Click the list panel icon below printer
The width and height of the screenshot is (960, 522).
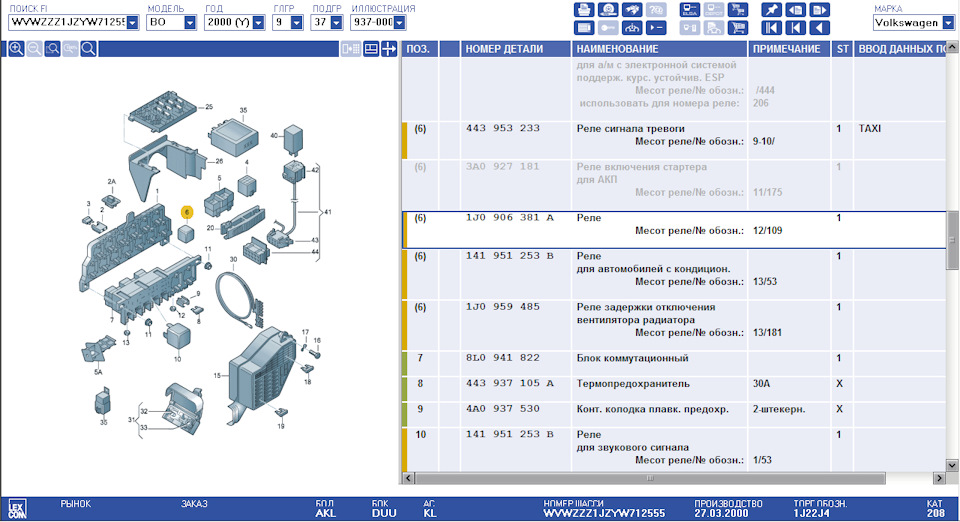(583, 28)
